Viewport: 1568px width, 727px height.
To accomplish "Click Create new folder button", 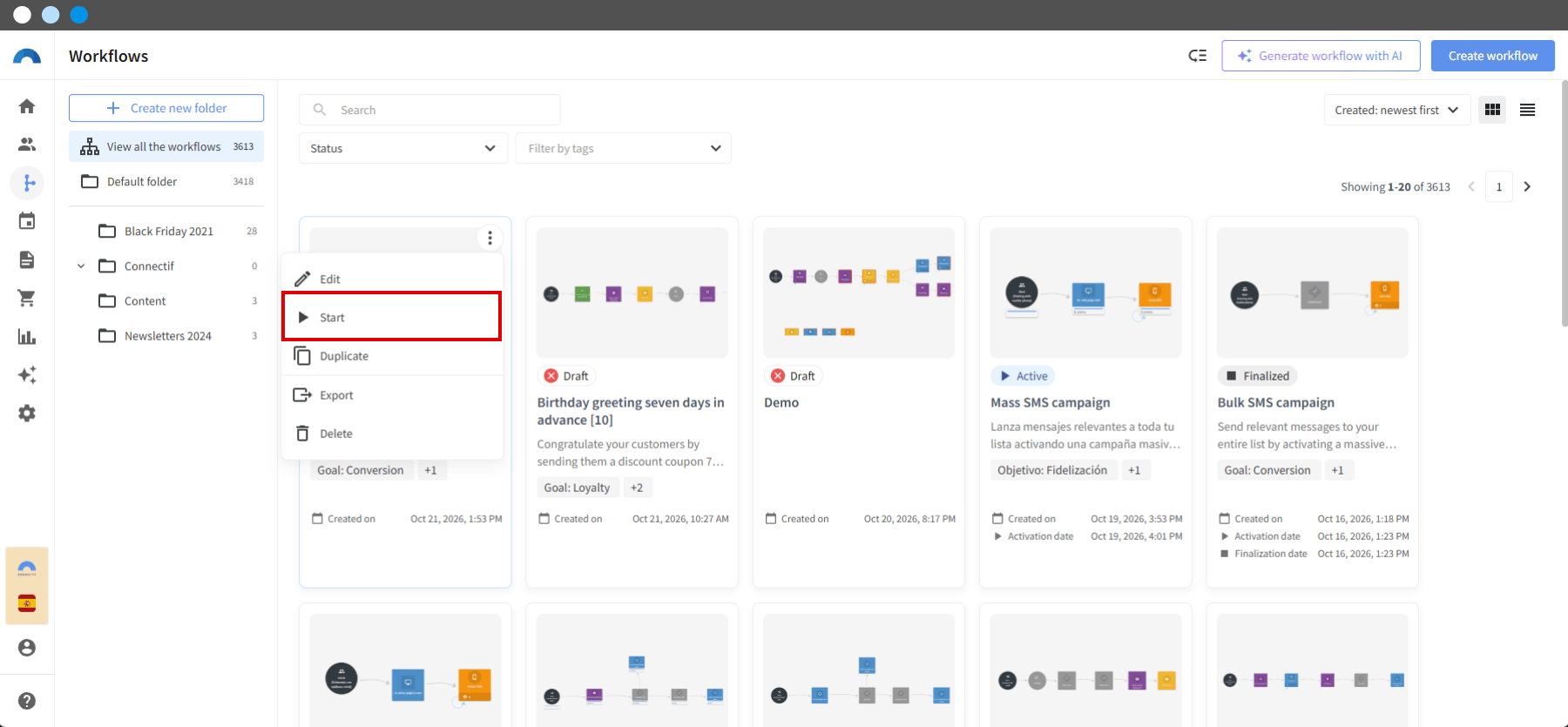I will point(166,108).
